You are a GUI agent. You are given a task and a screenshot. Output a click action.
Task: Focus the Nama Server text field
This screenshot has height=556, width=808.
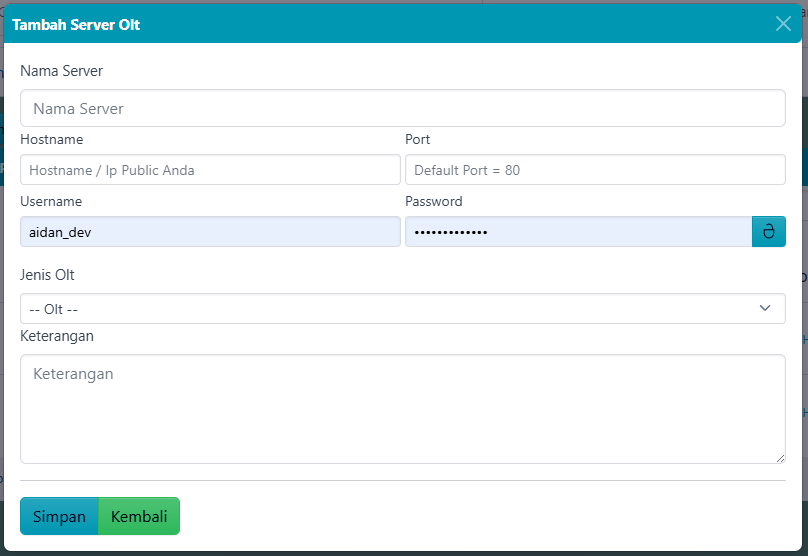point(402,108)
